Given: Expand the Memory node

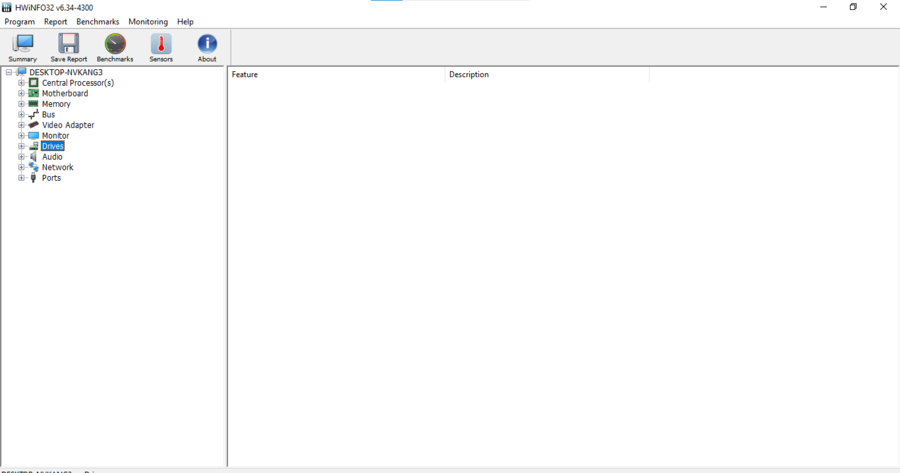Looking at the screenshot, I should click(21, 104).
